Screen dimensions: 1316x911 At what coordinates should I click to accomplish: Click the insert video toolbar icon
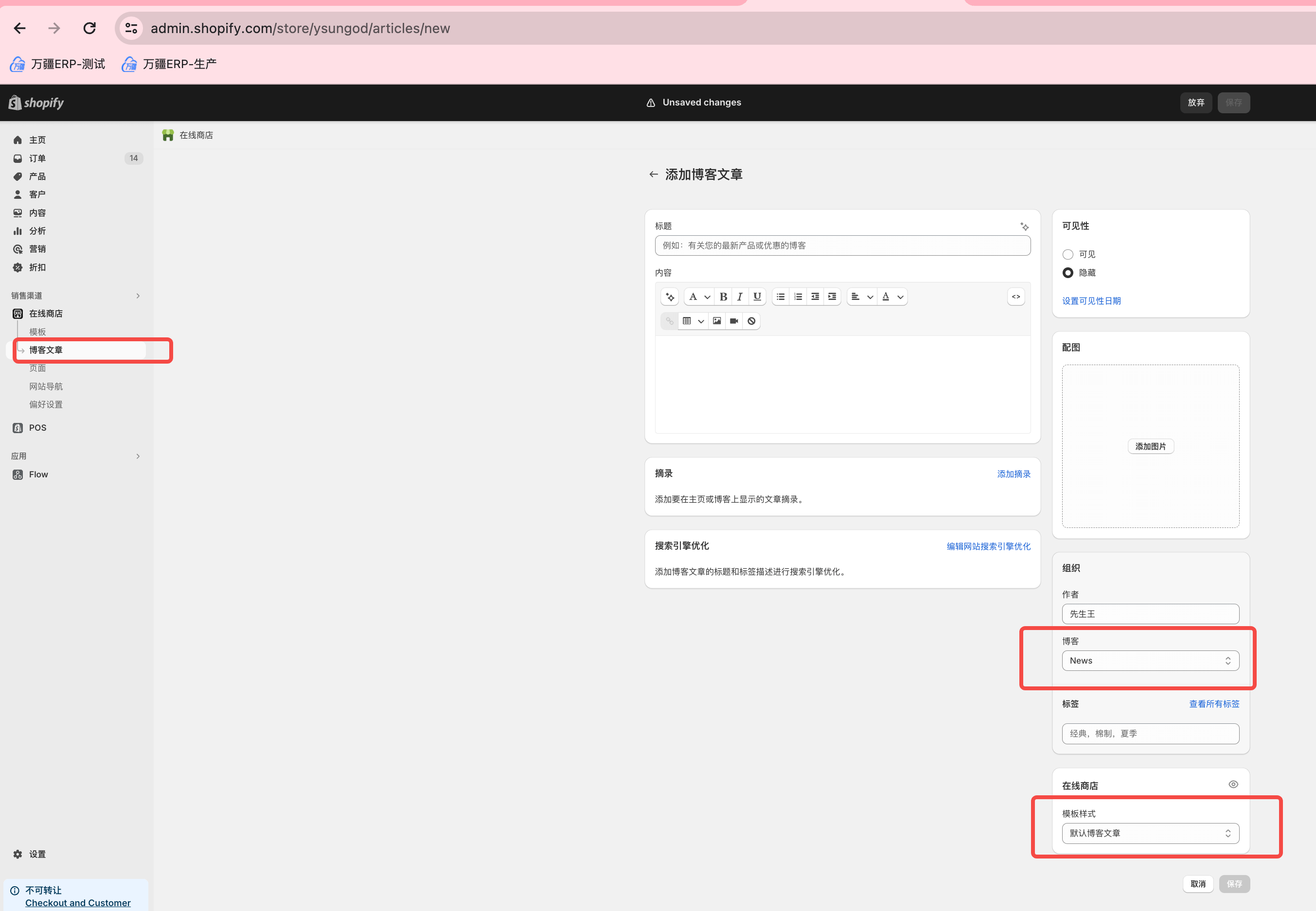[x=734, y=321]
